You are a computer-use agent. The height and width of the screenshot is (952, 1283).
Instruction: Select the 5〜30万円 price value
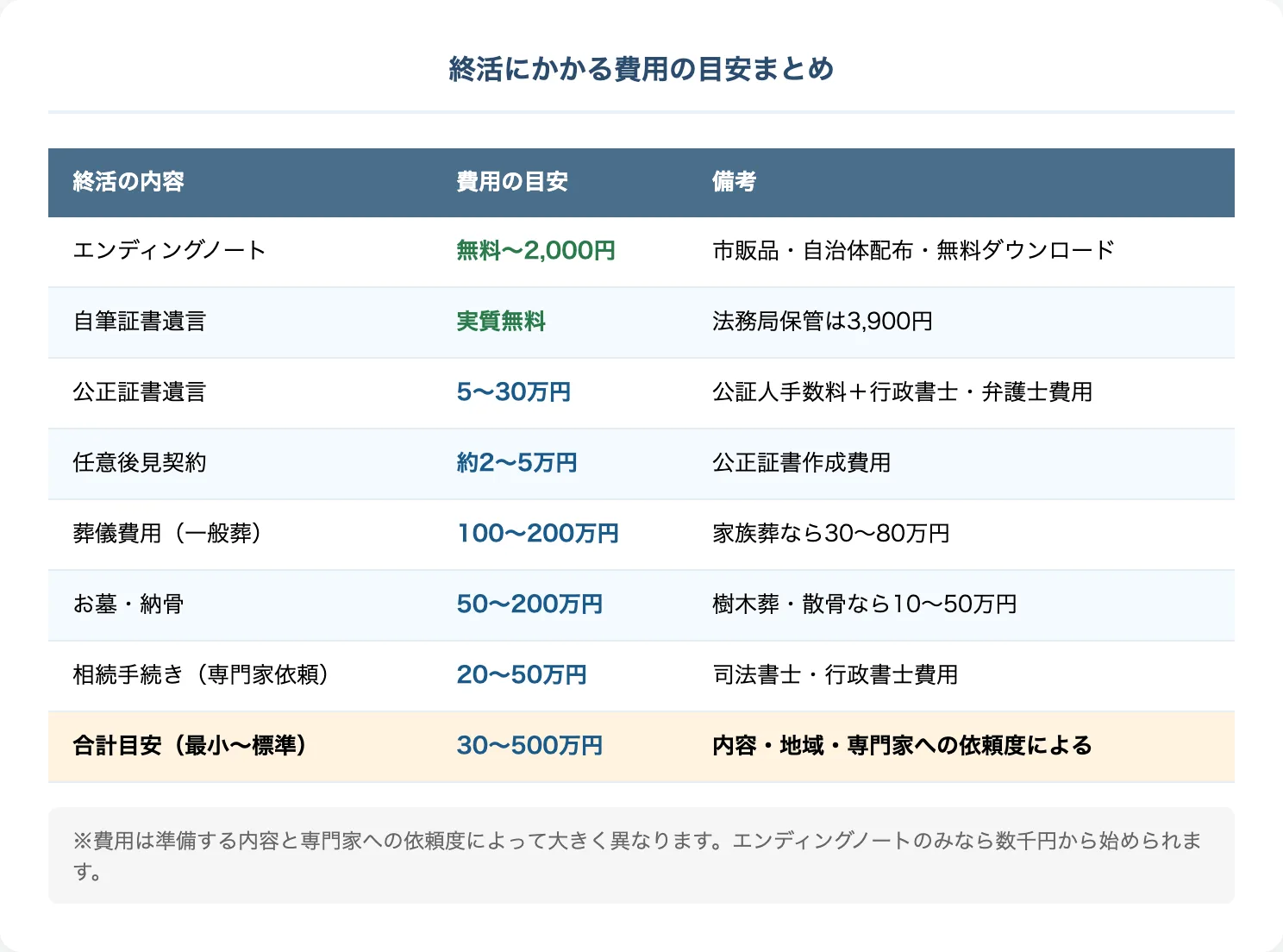pos(514,393)
